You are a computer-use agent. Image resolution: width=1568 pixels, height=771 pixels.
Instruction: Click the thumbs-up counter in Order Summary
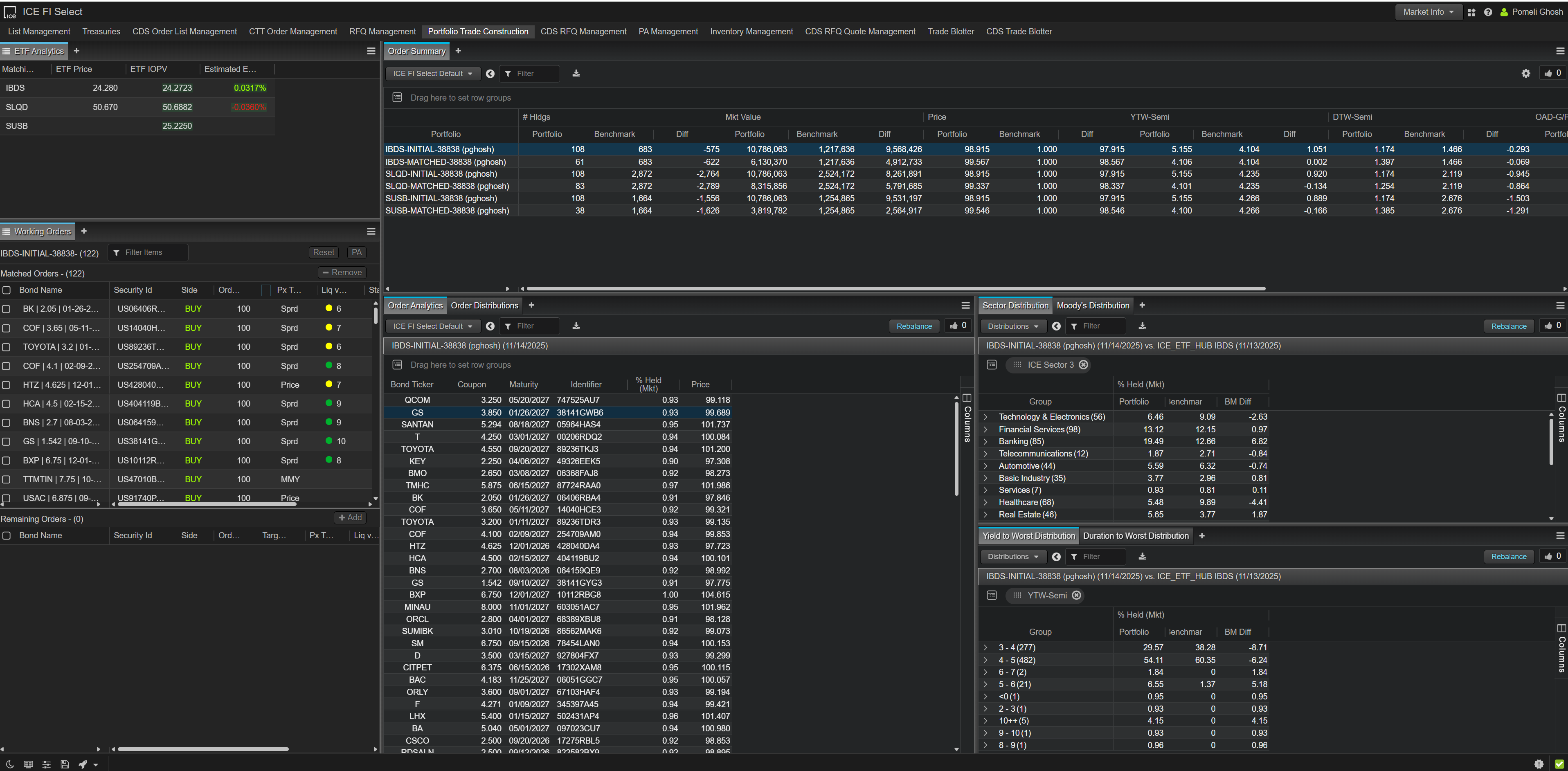pos(1552,73)
